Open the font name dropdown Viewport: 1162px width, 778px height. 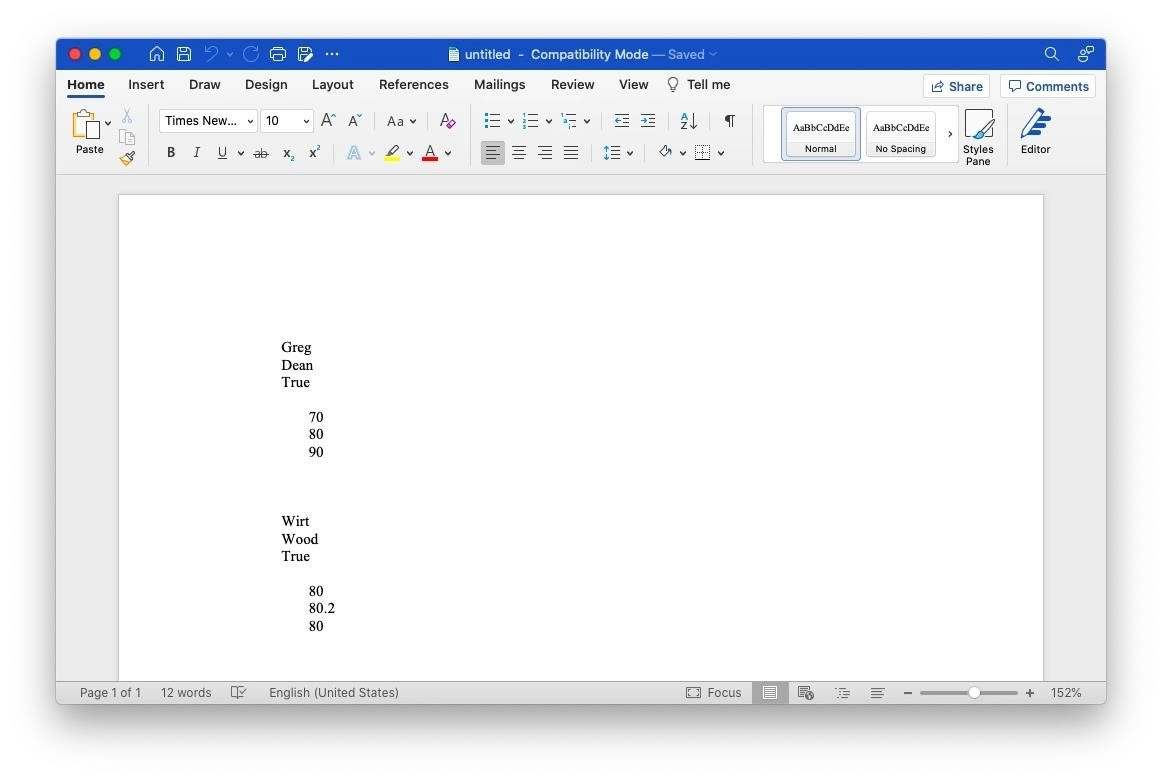point(250,122)
